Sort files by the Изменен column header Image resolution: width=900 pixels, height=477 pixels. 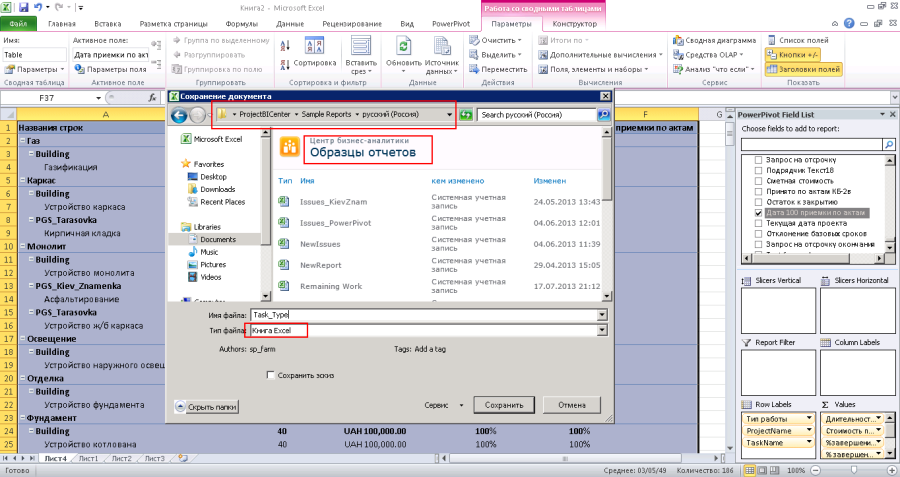tap(549, 181)
